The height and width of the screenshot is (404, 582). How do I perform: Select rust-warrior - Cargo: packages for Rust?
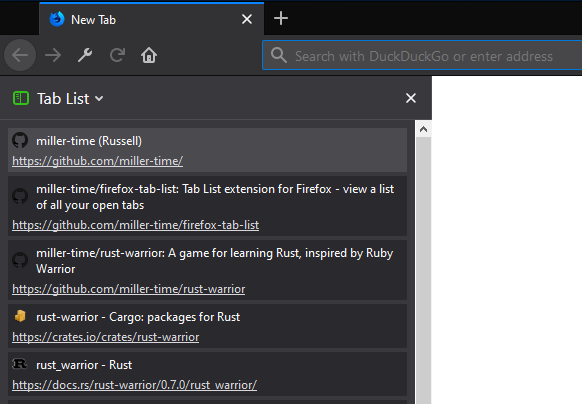point(138,317)
